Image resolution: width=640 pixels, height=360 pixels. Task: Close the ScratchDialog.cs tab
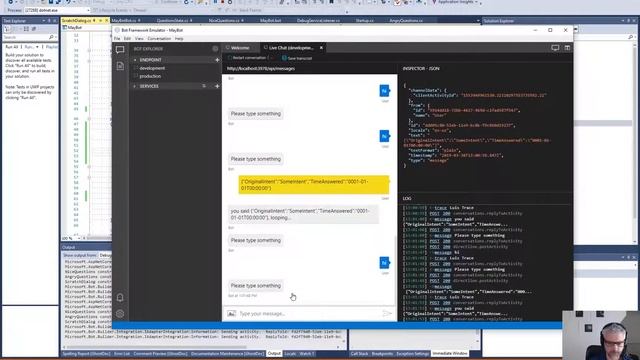click(107, 20)
